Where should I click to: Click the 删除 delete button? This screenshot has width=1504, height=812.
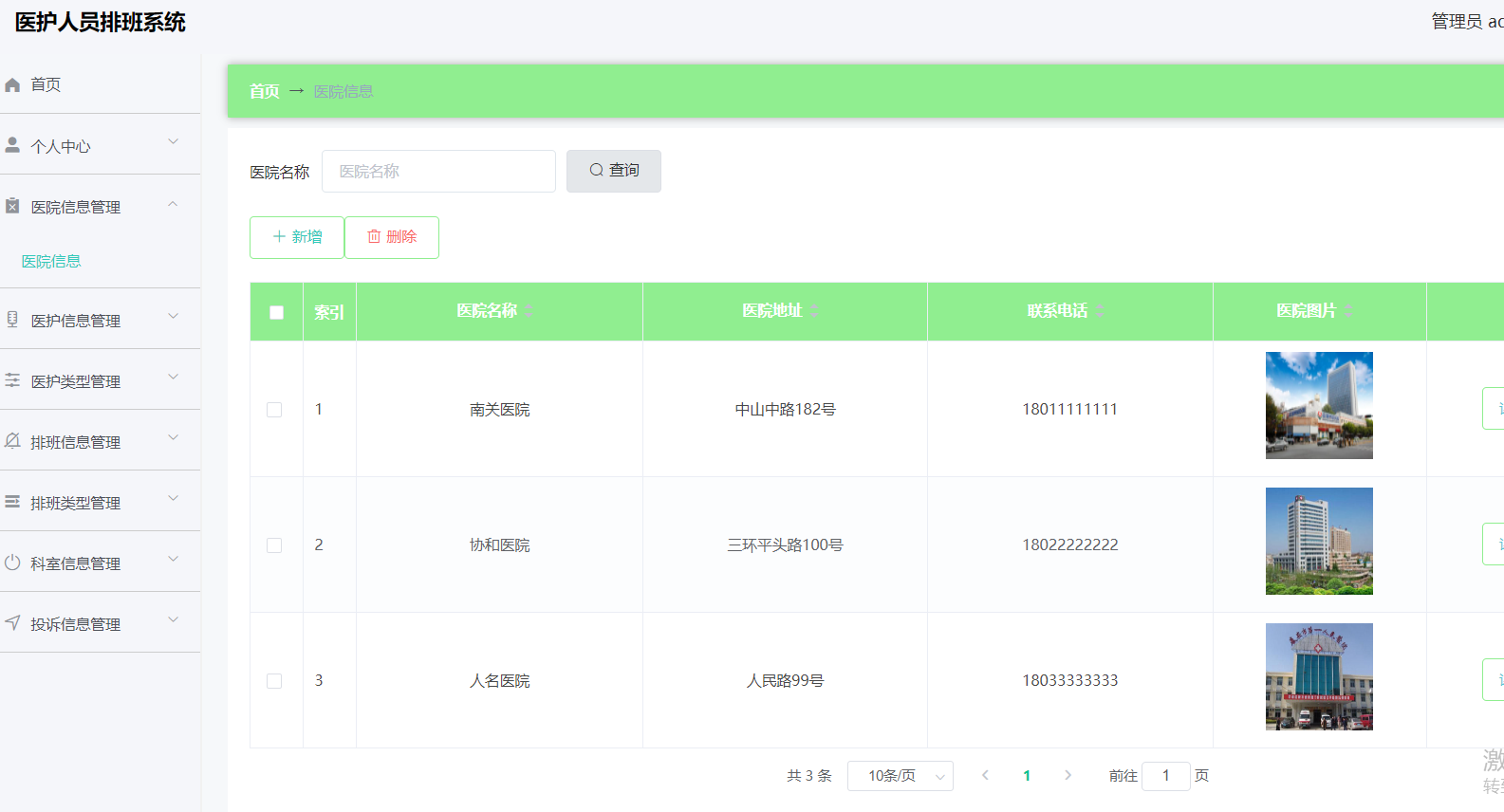(x=392, y=237)
